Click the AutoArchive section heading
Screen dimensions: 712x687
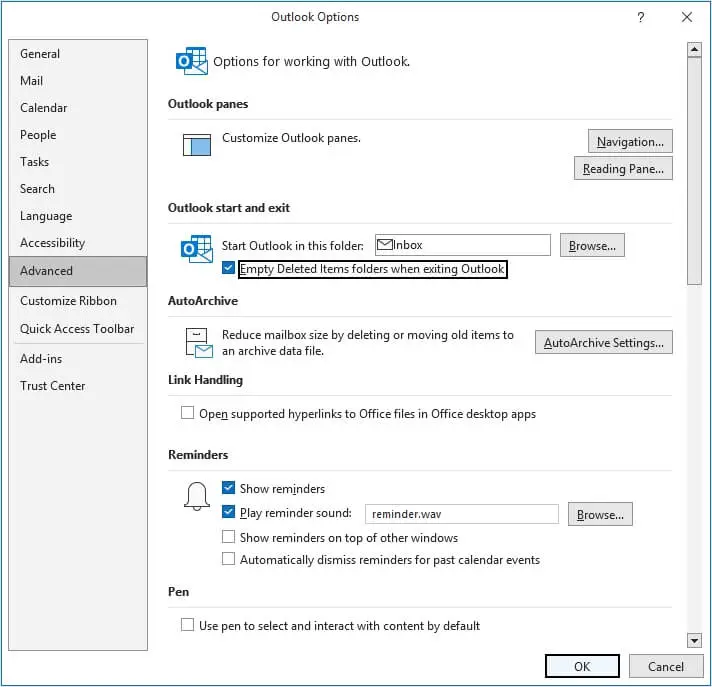pos(203,301)
